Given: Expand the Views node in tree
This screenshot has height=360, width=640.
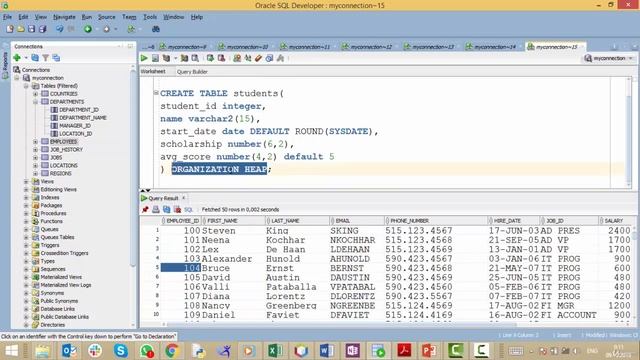Looking at the screenshot, I should click(x=26, y=182).
